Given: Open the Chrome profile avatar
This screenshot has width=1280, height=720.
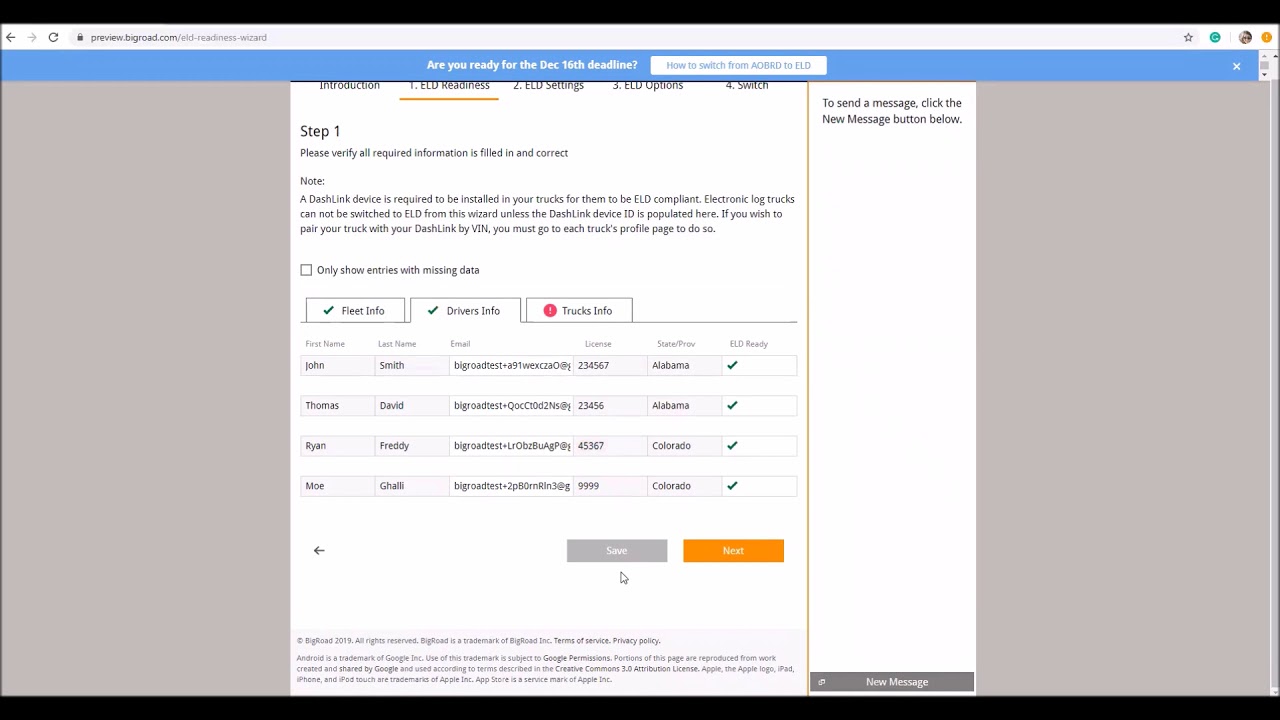Looking at the screenshot, I should (1245, 37).
